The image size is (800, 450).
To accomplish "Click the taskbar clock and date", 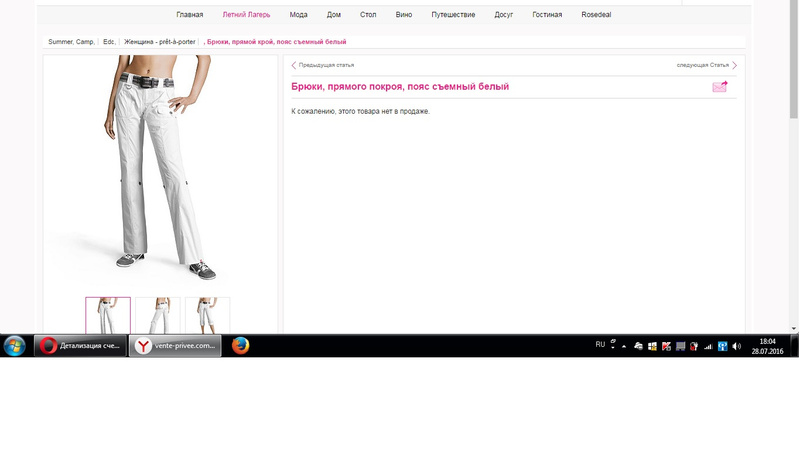I will click(767, 346).
